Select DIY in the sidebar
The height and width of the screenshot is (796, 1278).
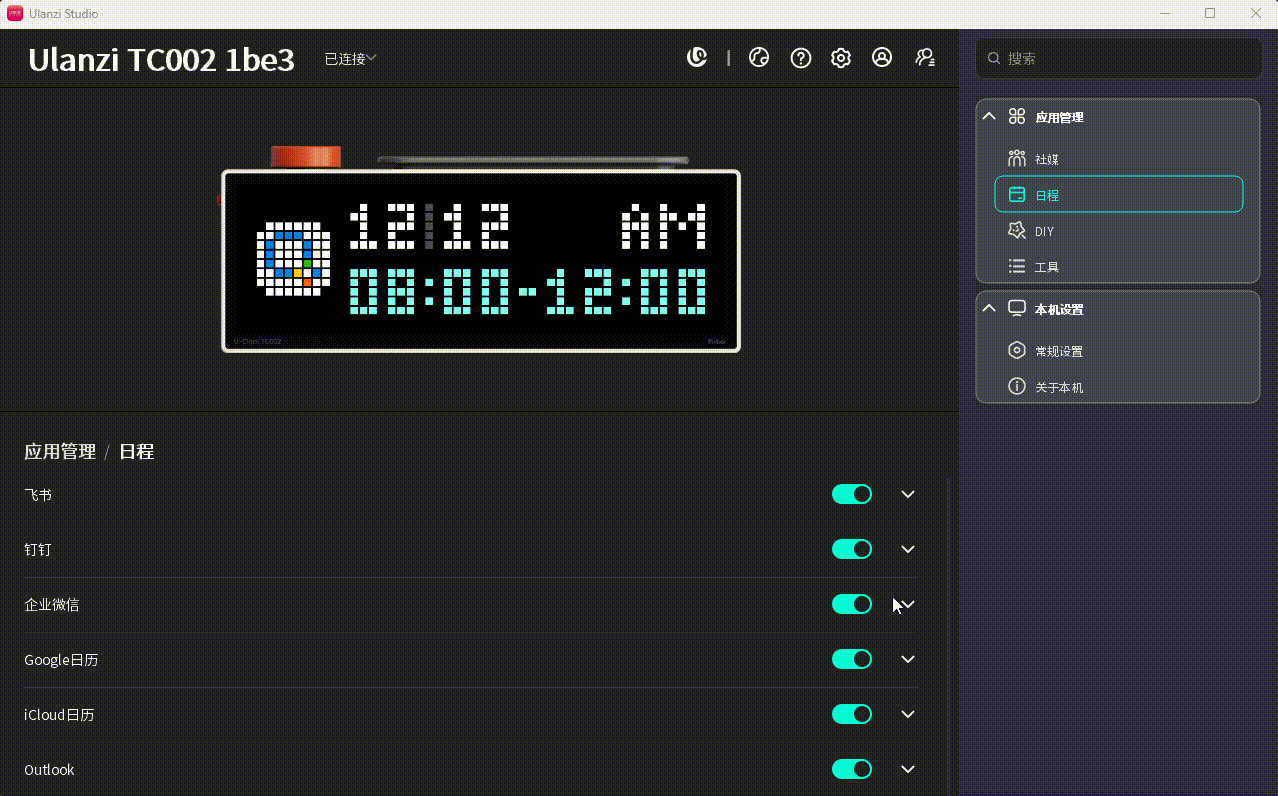[1118, 231]
